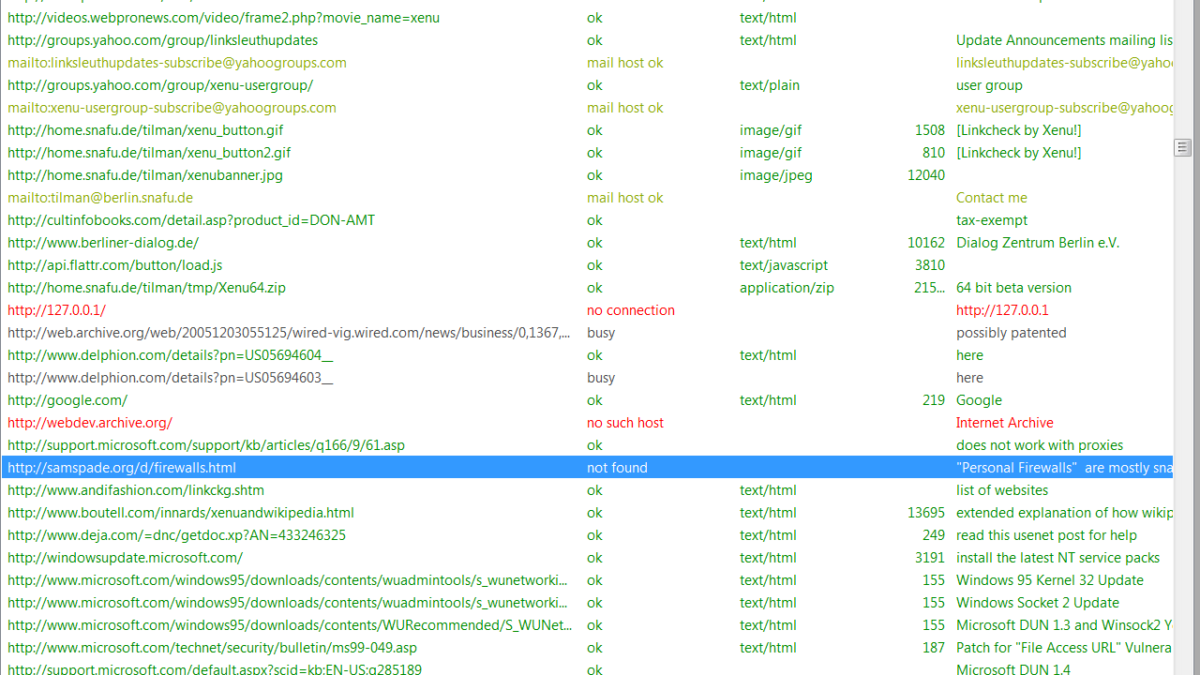Image resolution: width=1200 pixels, height=675 pixels.
Task: Select the deja.com getdoc.xp URL
Action: pyautogui.click(x=177, y=535)
